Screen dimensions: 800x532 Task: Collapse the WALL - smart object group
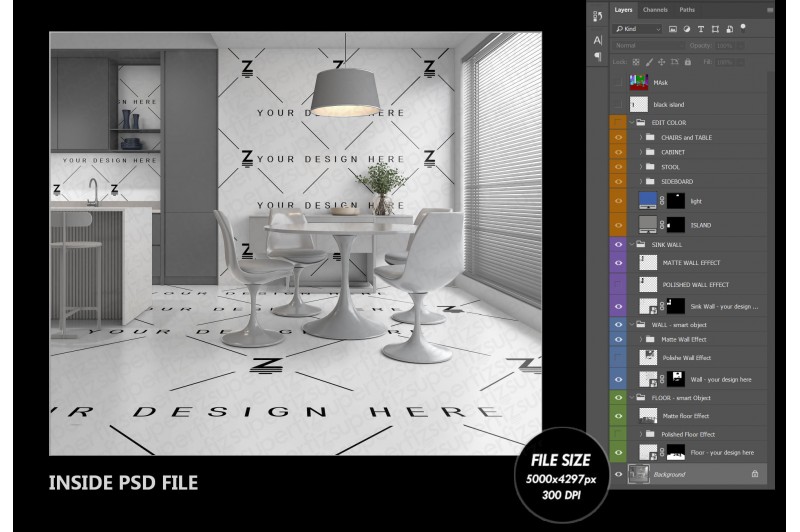coord(632,324)
